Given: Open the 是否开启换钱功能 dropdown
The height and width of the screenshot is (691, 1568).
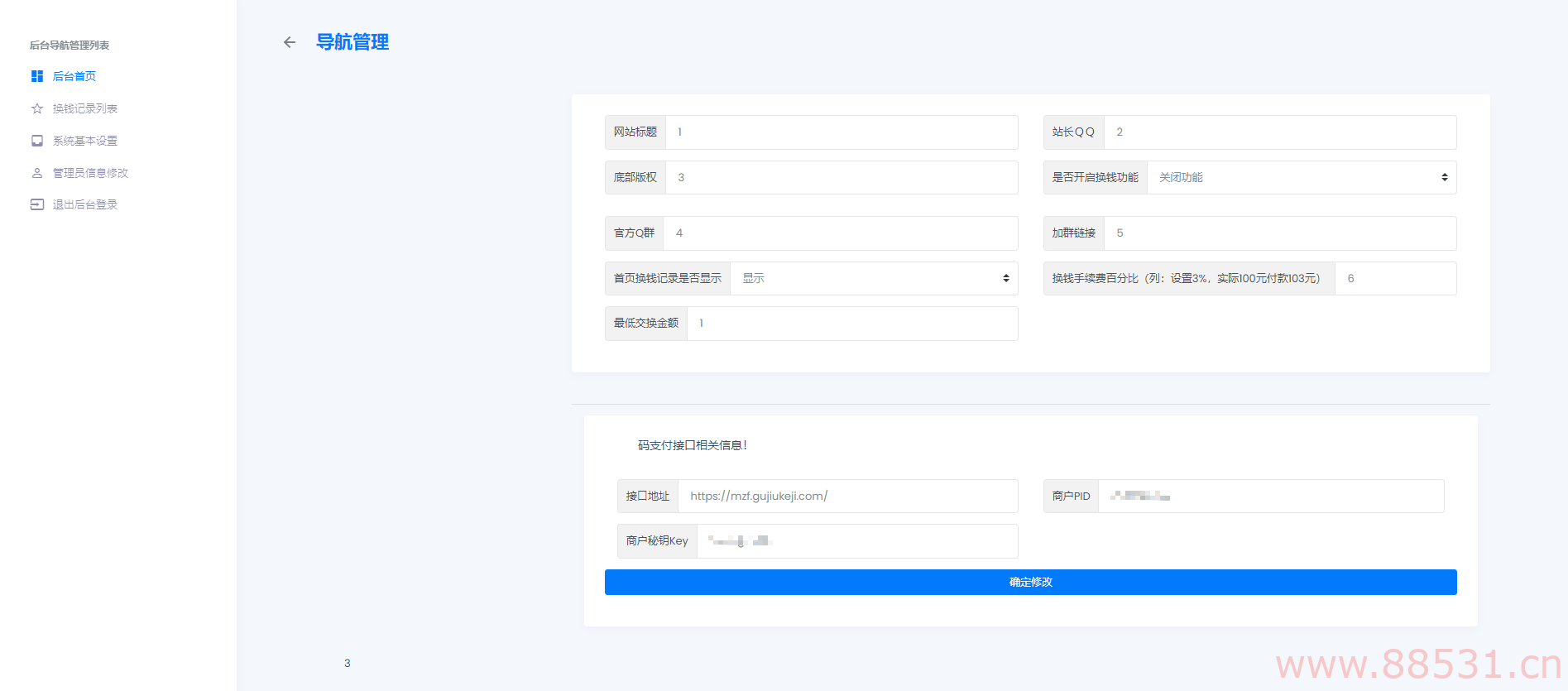Looking at the screenshot, I should point(1302,177).
